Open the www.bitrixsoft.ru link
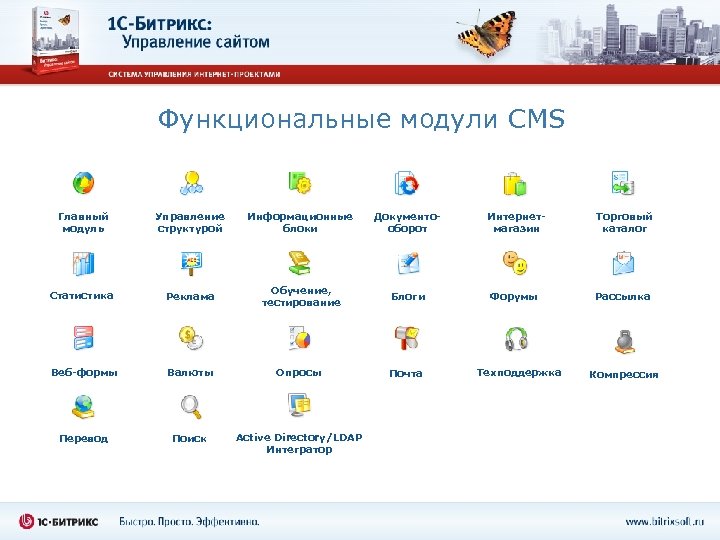This screenshot has height=540, width=720. (x=664, y=522)
